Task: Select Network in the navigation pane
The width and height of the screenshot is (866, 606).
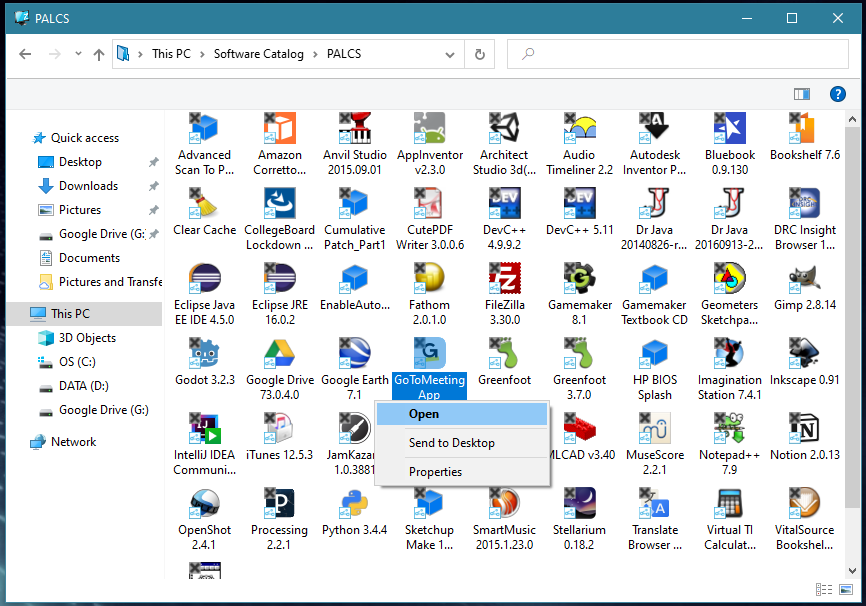Action: tap(73, 442)
